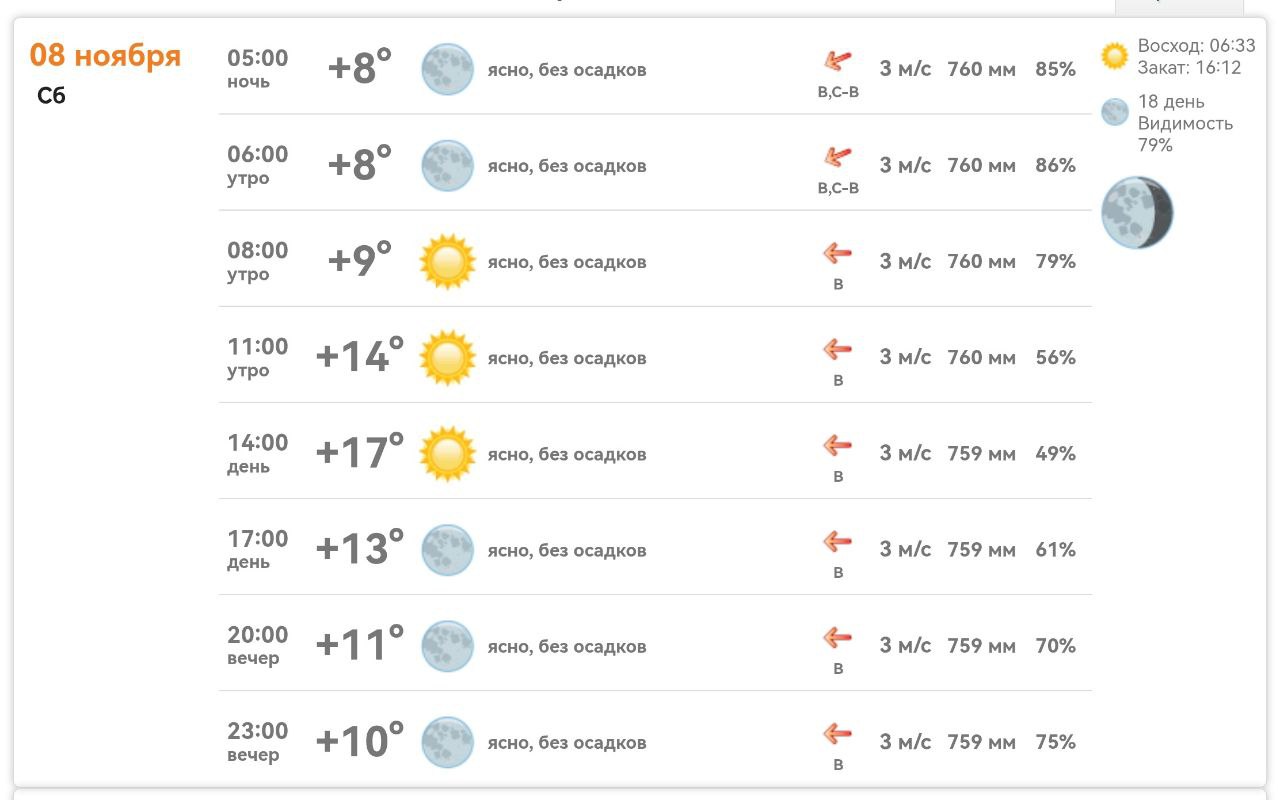Click the moon icon at 05:00
Image resolution: width=1280 pixels, height=800 pixels.
447,69
